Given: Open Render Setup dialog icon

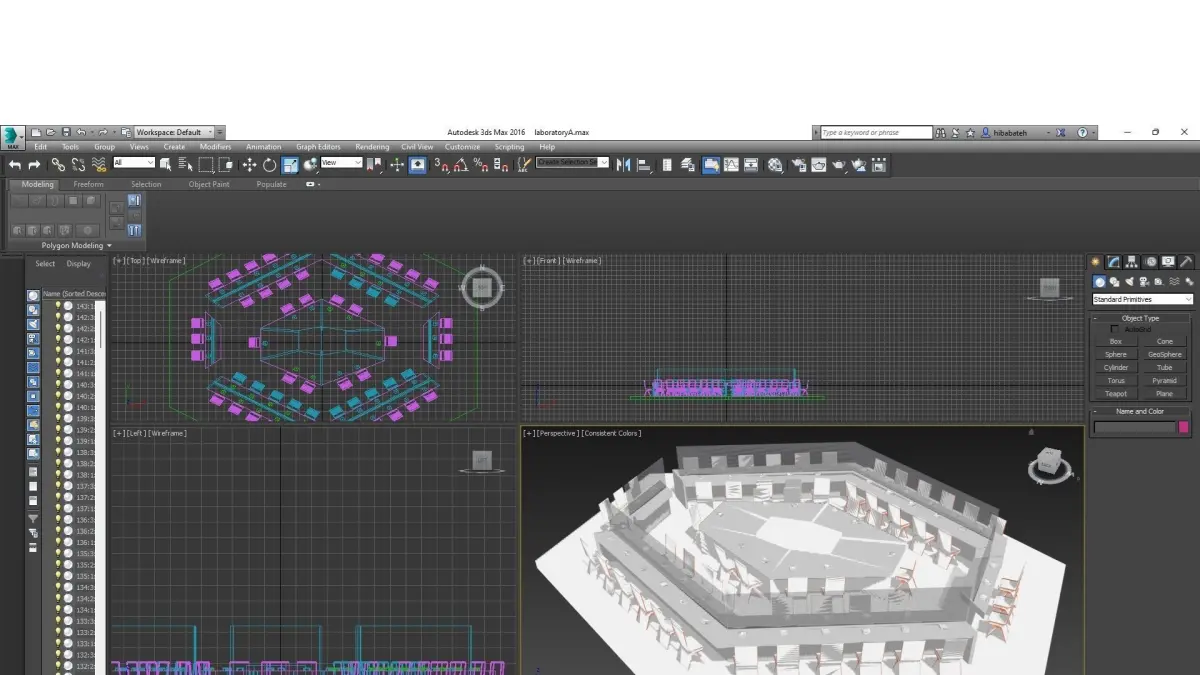Looking at the screenshot, I should [x=799, y=165].
